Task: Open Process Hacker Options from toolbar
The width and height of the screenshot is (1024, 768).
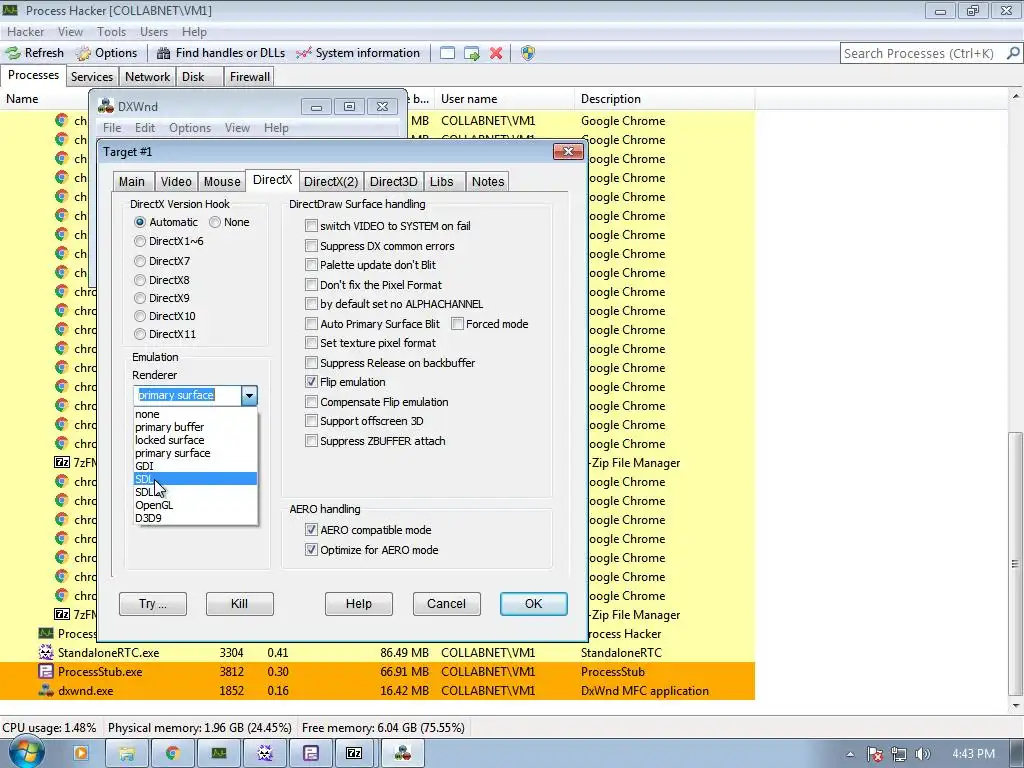Action: 106,53
